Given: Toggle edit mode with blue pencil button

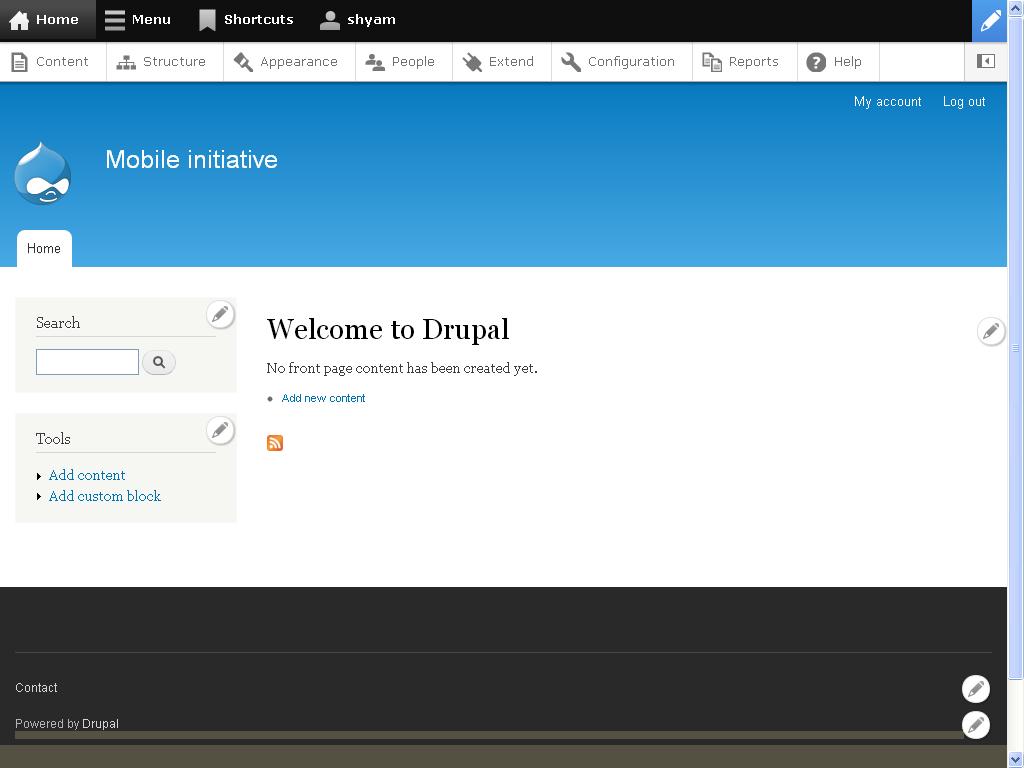Looking at the screenshot, I should (989, 21).
